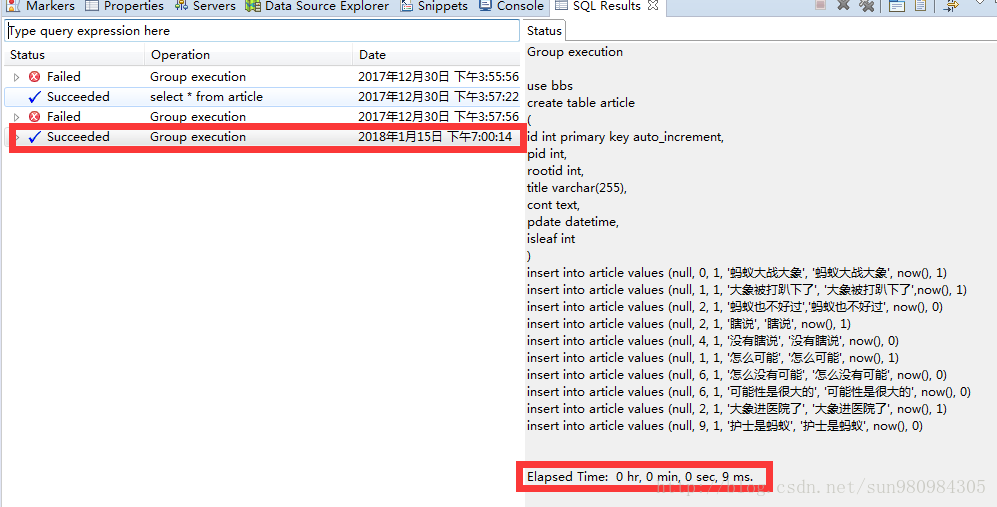Click 'id int primary key auto_increment,' line
Image resolution: width=997 pixels, height=507 pixels.
tap(626, 137)
